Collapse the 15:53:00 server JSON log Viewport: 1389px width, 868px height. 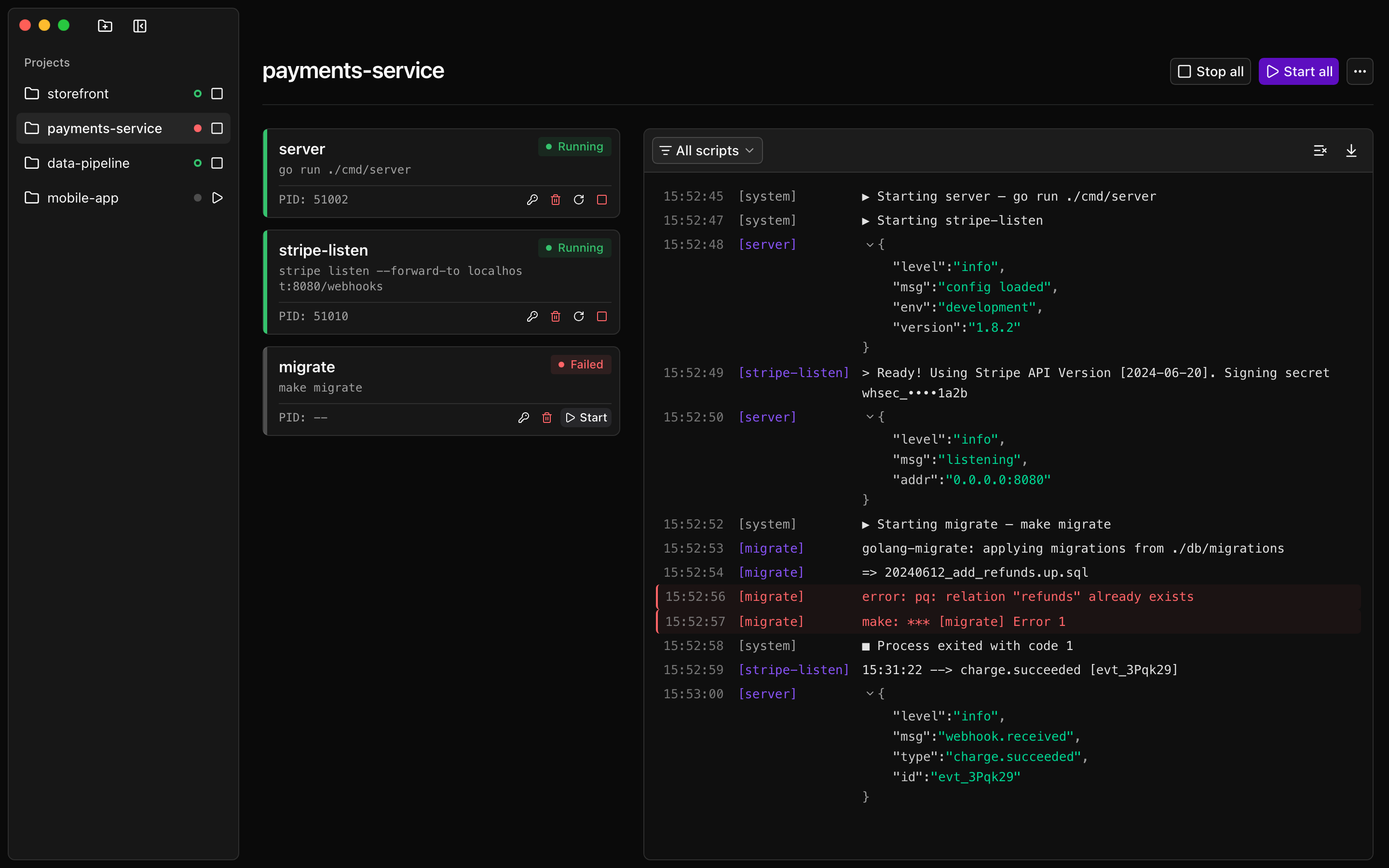(870, 693)
